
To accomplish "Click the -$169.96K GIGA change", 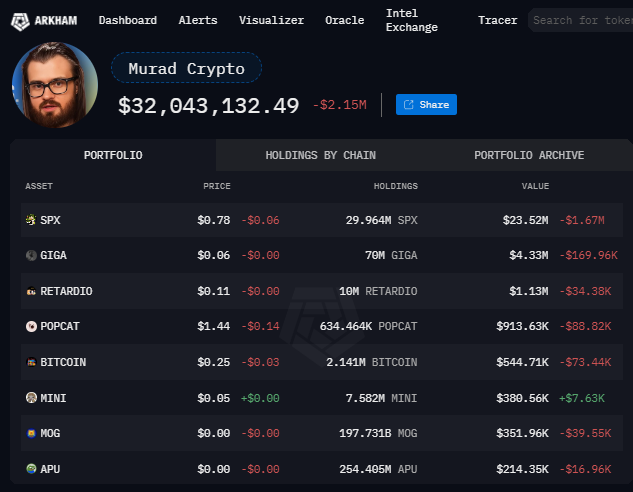I will point(588,255).
